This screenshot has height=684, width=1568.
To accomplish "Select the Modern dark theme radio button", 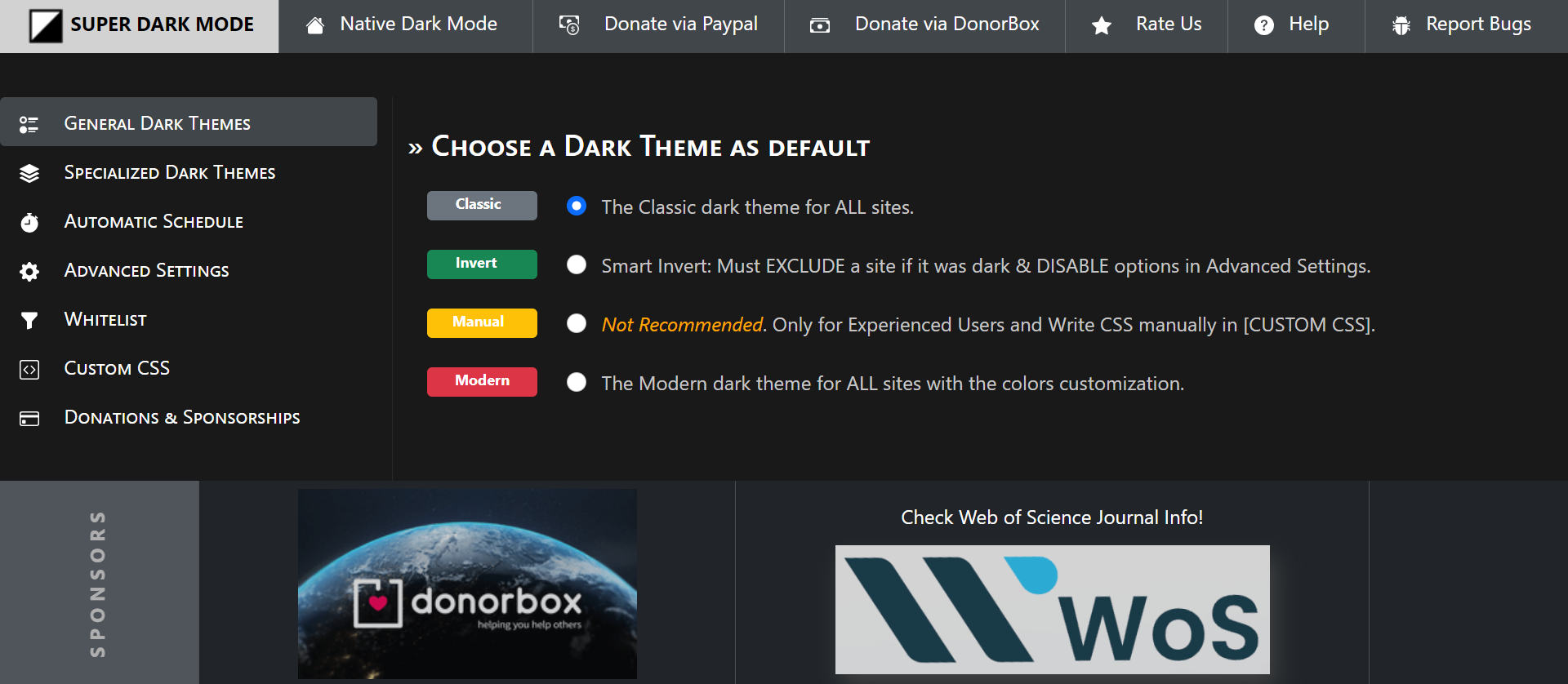I will (577, 382).
